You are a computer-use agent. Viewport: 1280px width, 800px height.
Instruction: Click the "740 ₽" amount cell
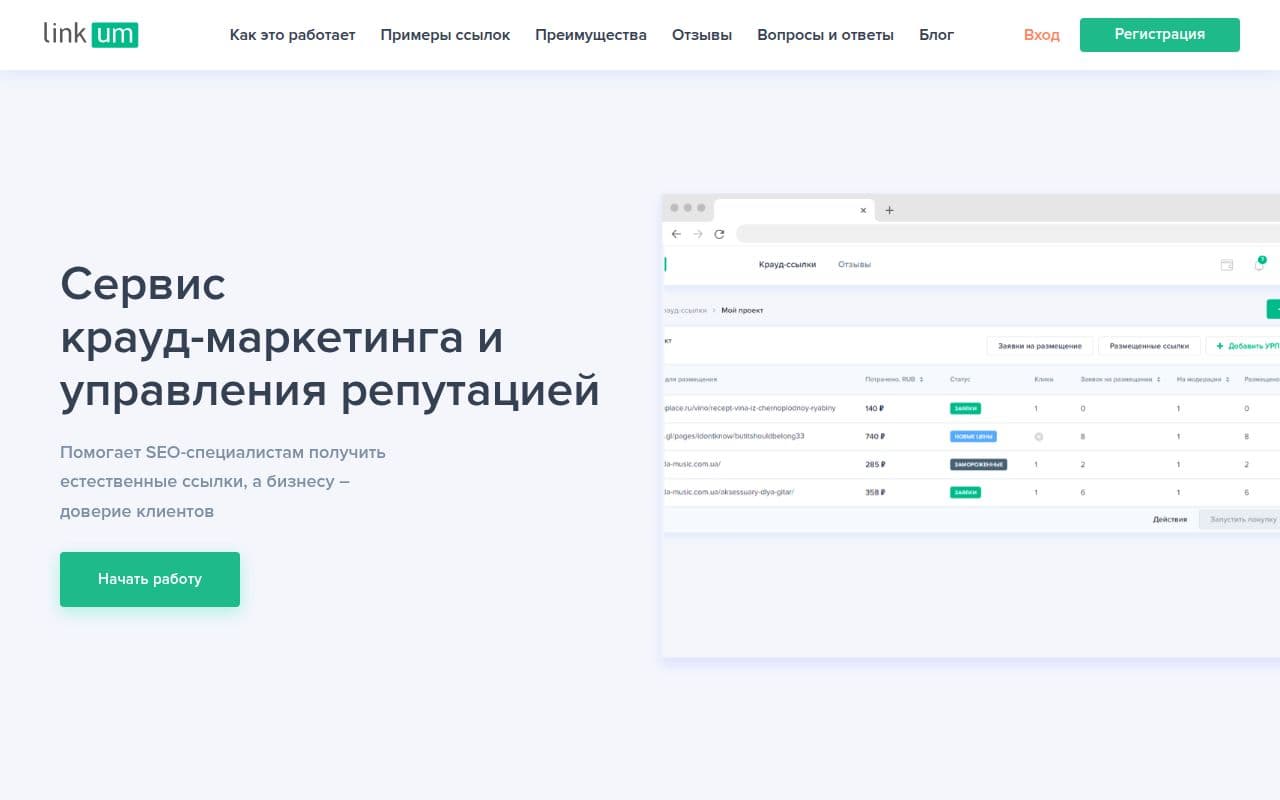875,436
